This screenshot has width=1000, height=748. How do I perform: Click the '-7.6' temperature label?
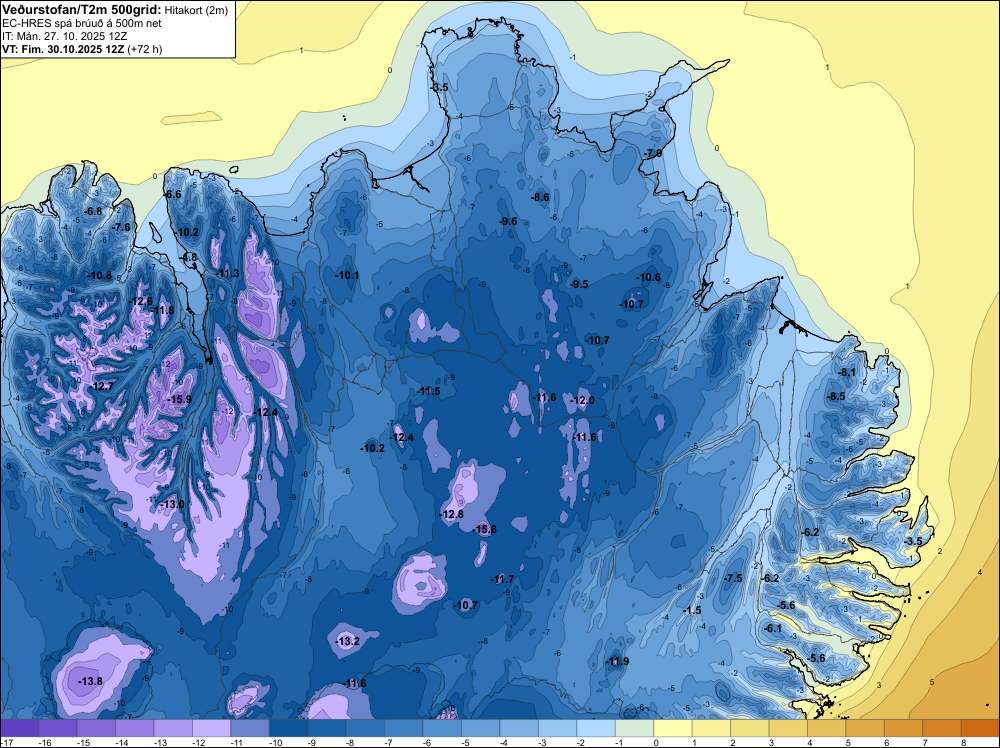click(121, 227)
